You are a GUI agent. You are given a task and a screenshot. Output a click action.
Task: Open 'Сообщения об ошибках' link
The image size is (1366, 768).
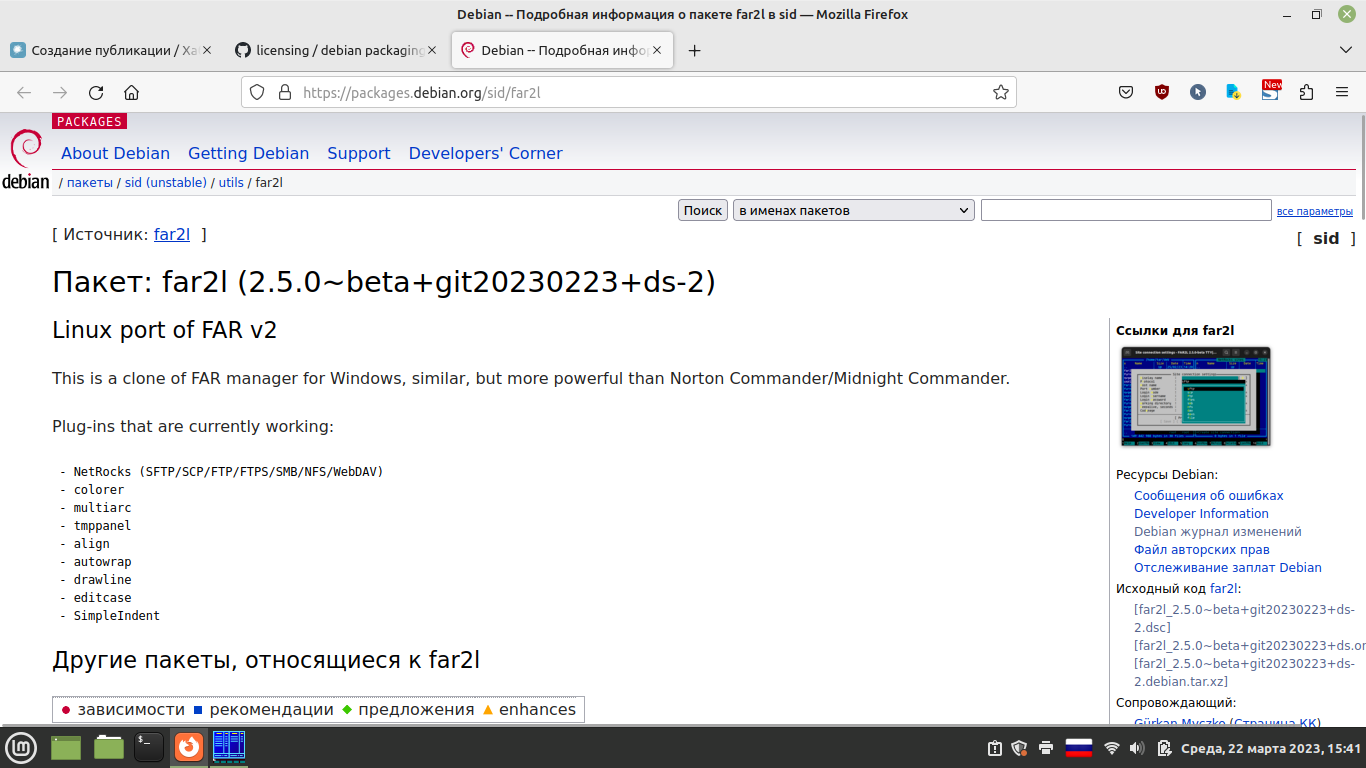tap(1208, 495)
